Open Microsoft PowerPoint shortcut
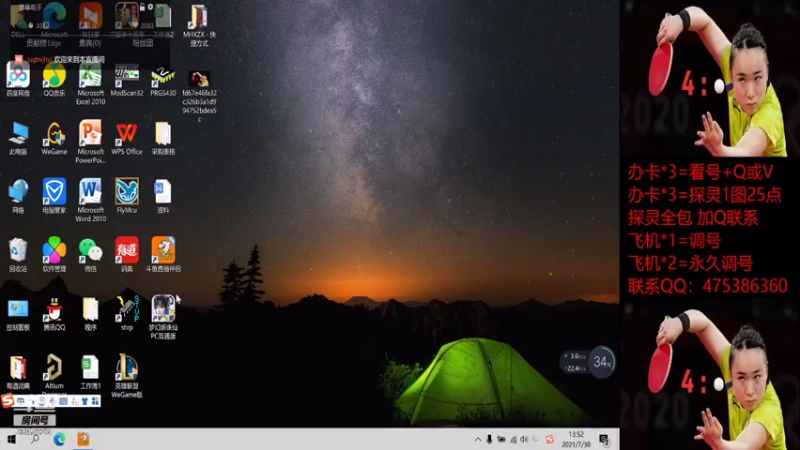The width and height of the screenshot is (800, 450). click(90, 142)
